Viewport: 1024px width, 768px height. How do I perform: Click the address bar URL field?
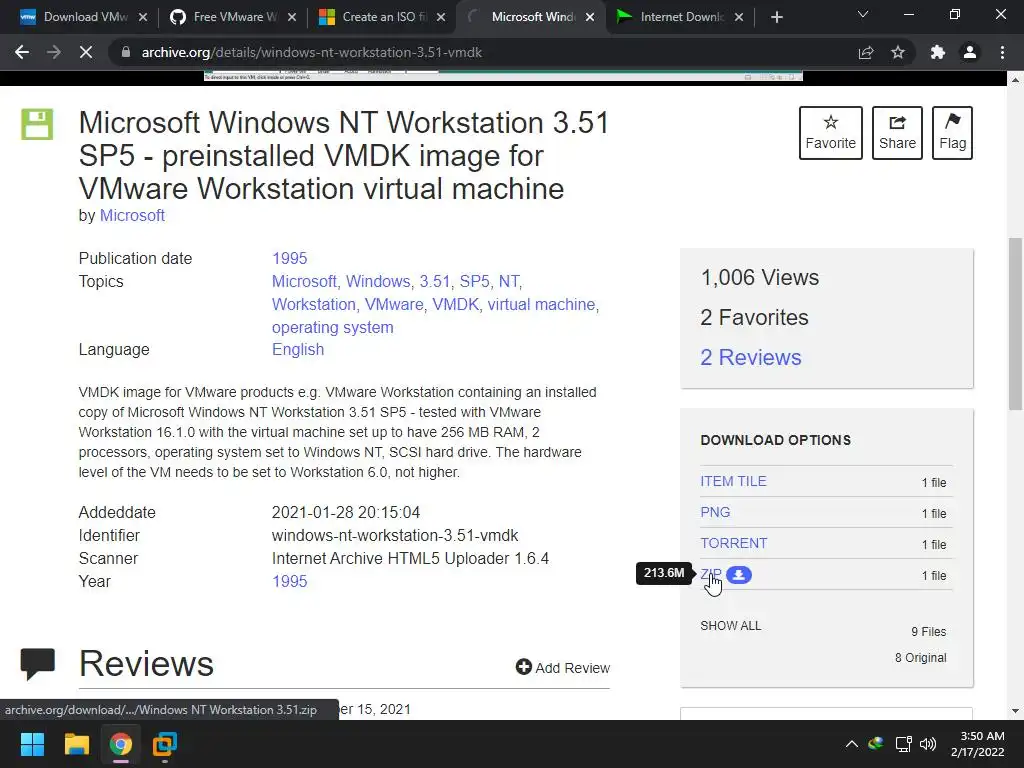483,52
